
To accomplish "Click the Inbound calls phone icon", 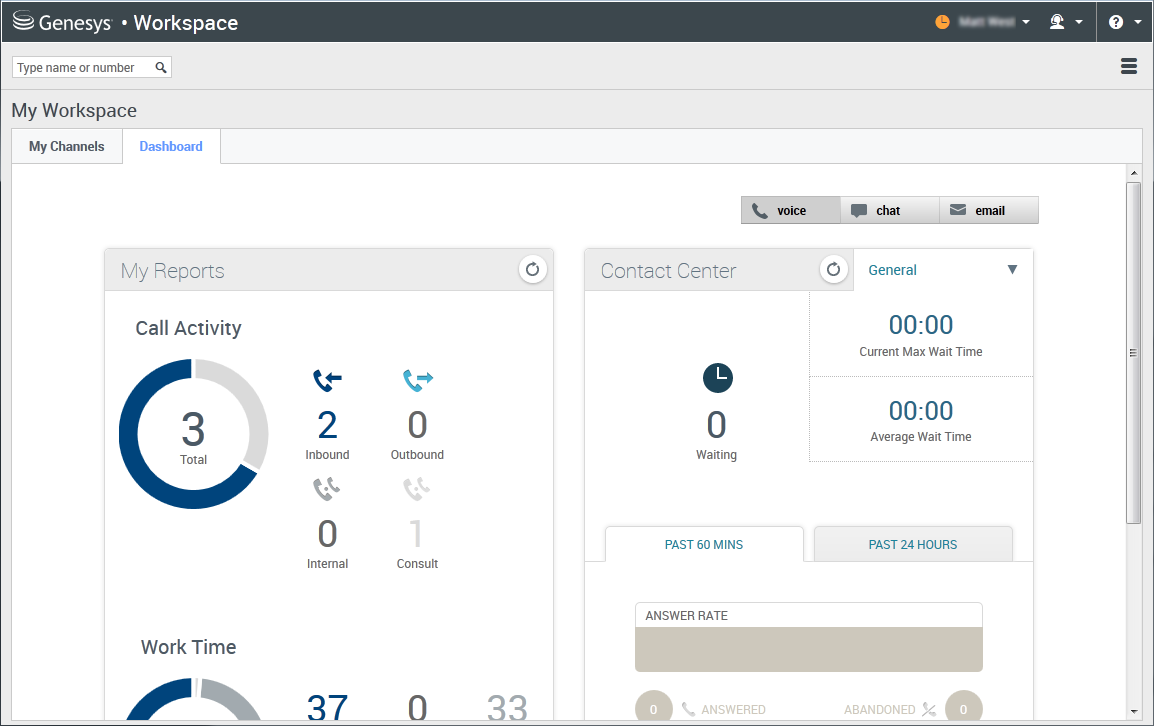I will [327, 380].
